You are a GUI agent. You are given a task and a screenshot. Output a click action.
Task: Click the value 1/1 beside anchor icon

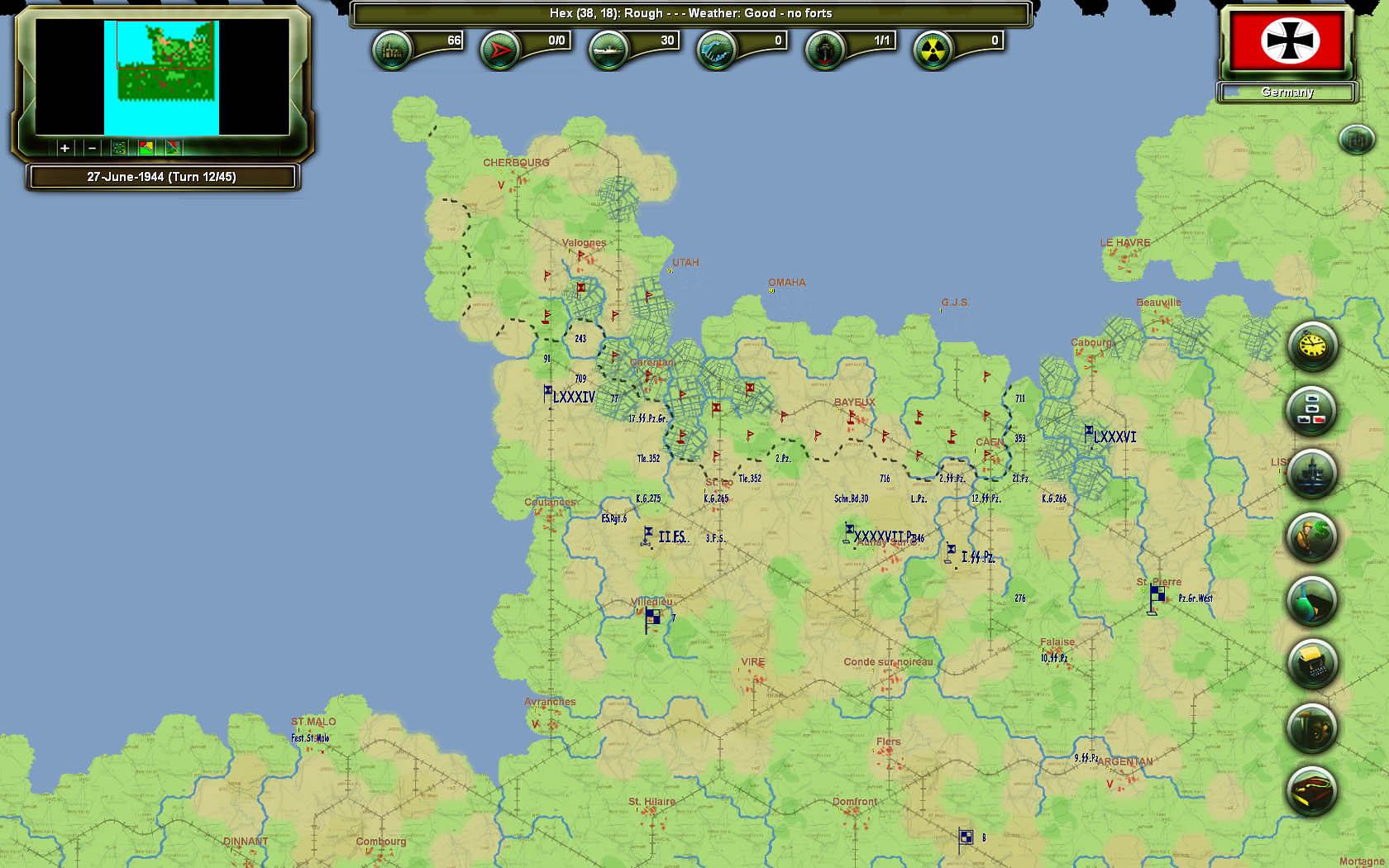(x=882, y=41)
